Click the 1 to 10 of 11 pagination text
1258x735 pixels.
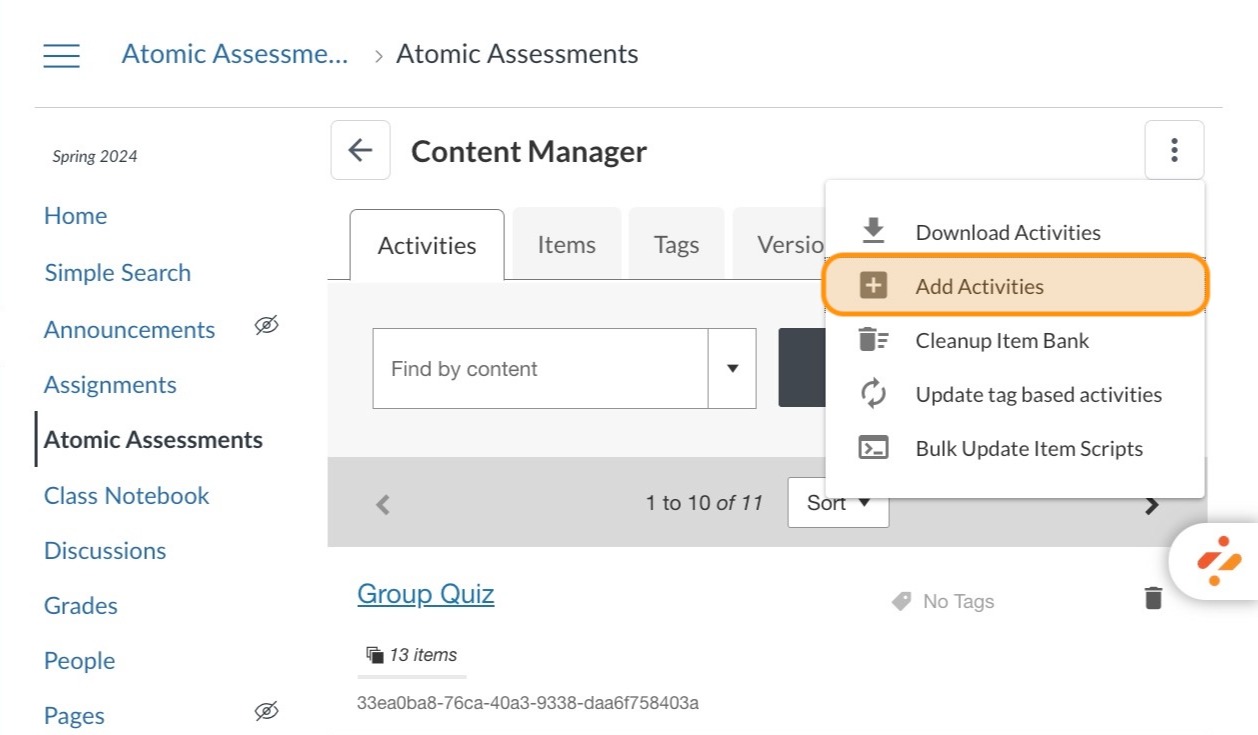coord(704,503)
